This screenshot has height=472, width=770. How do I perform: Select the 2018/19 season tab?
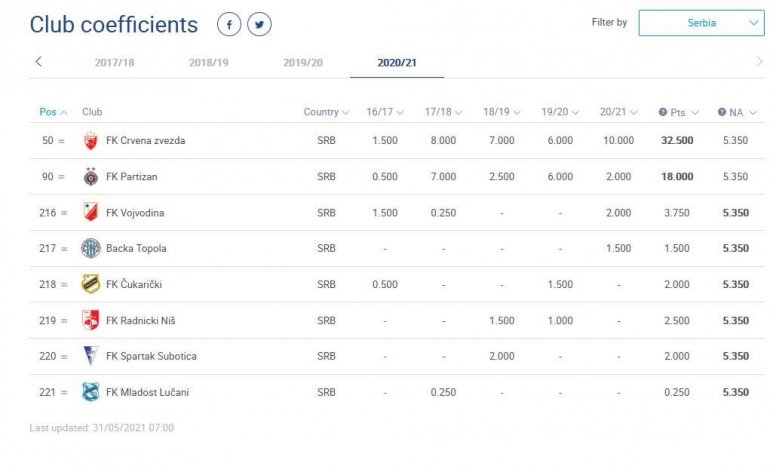tap(209, 62)
